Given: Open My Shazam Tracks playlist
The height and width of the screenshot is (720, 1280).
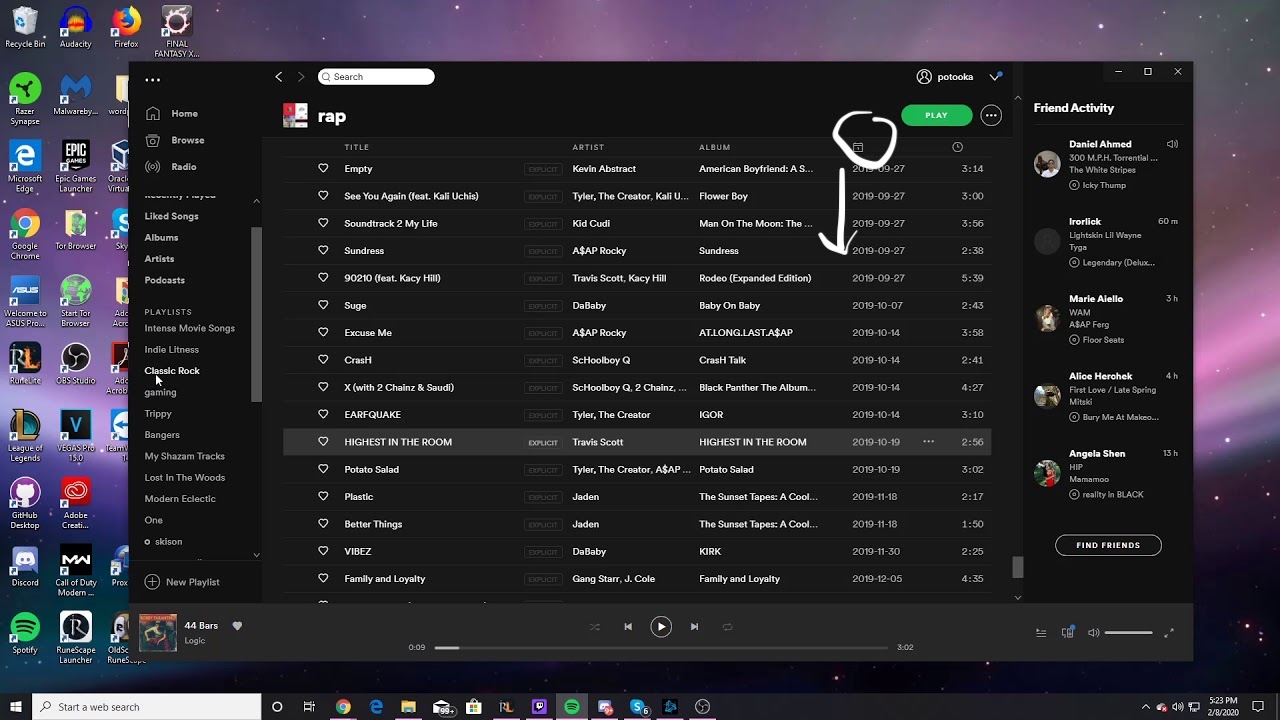Looking at the screenshot, I should click(184, 456).
